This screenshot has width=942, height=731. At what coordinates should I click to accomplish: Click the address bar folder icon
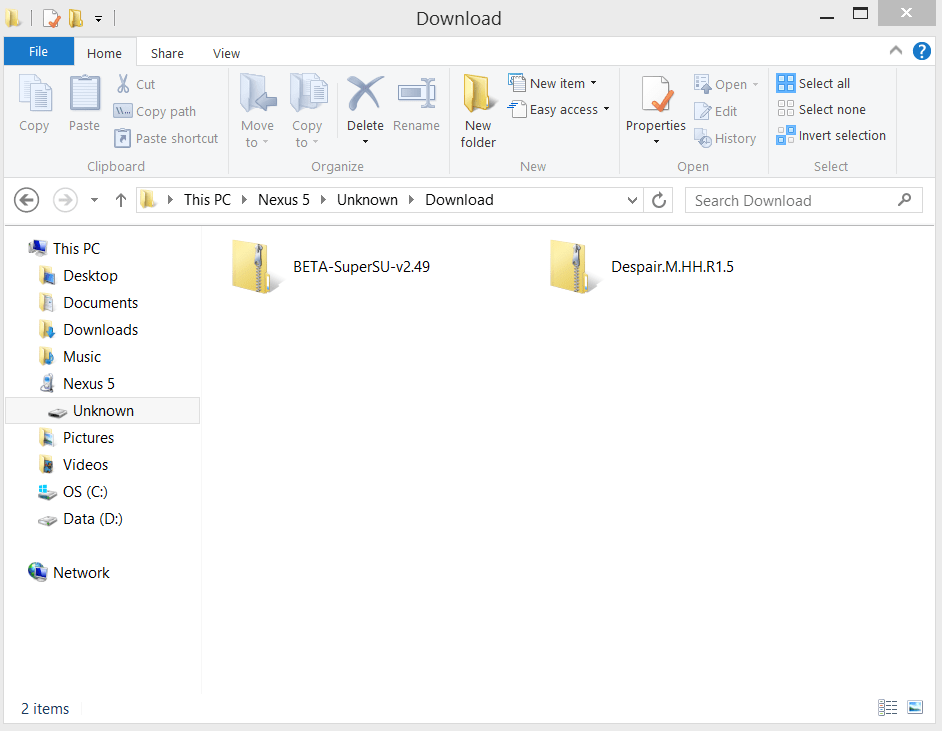148,200
